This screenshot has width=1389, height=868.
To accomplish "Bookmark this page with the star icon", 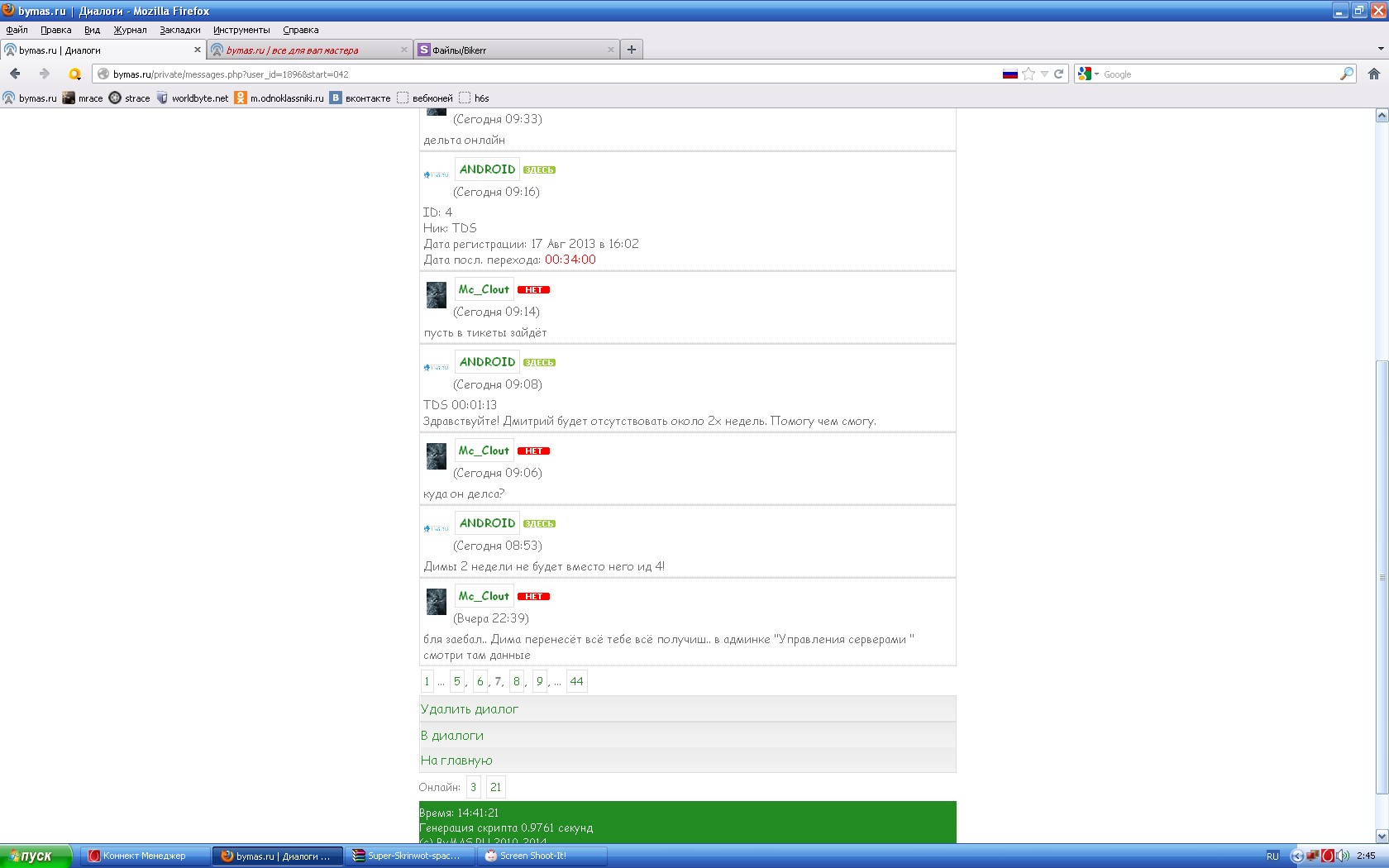I will pyautogui.click(x=1028, y=74).
